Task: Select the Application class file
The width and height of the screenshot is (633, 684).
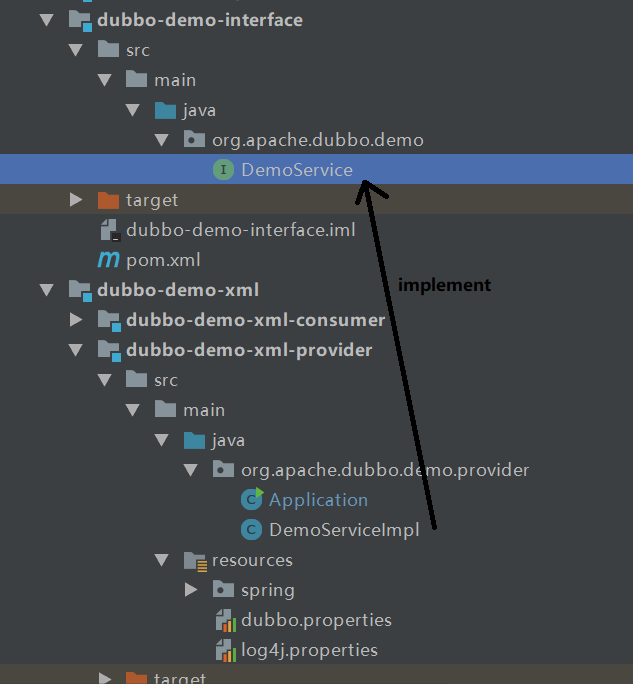Action: coord(318,500)
